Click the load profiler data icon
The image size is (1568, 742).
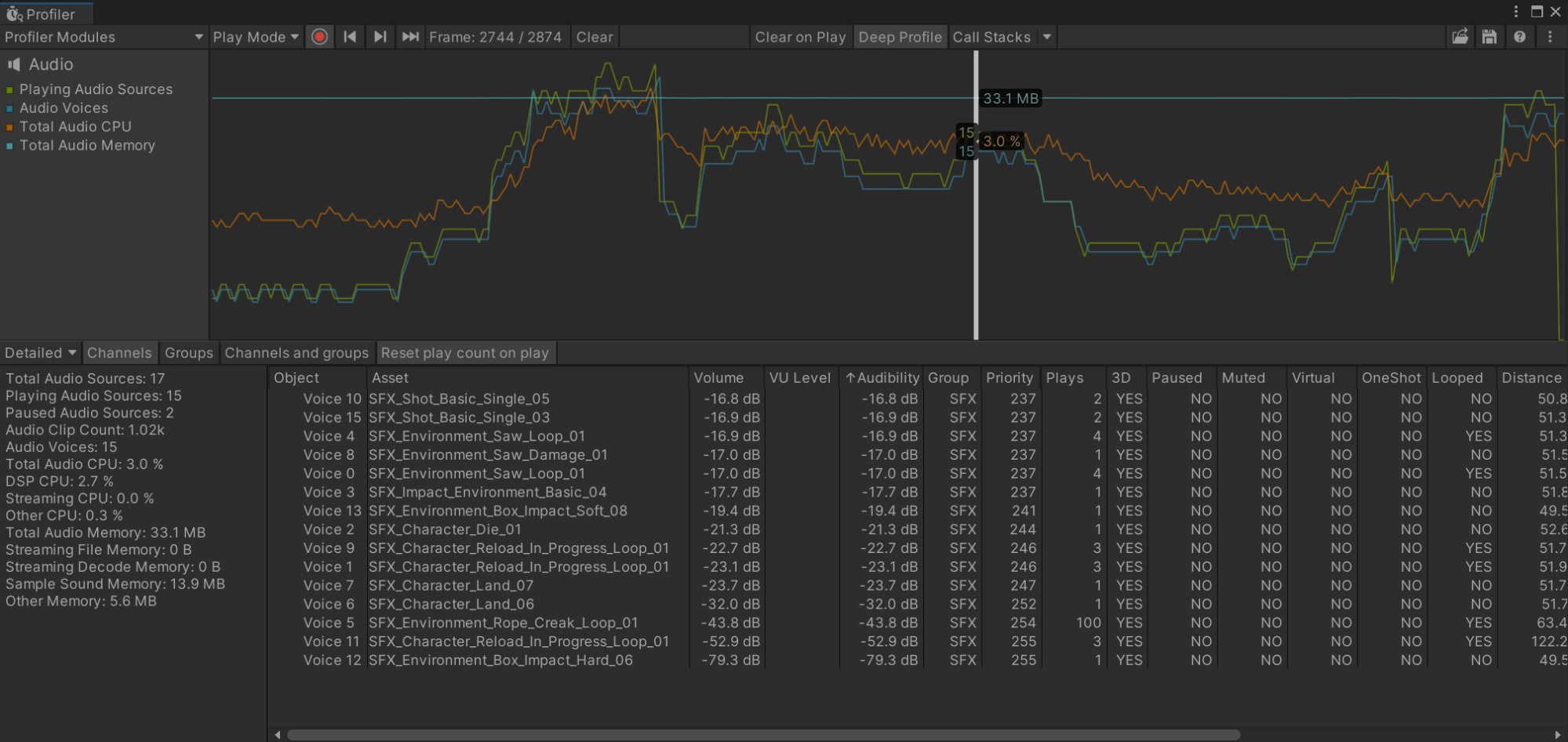pyautogui.click(x=1460, y=37)
